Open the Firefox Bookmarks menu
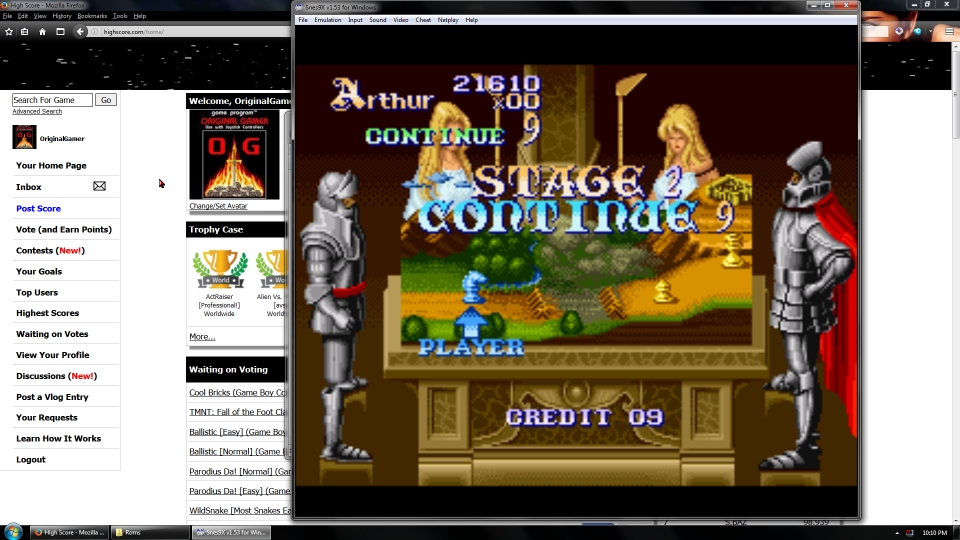 [92, 16]
